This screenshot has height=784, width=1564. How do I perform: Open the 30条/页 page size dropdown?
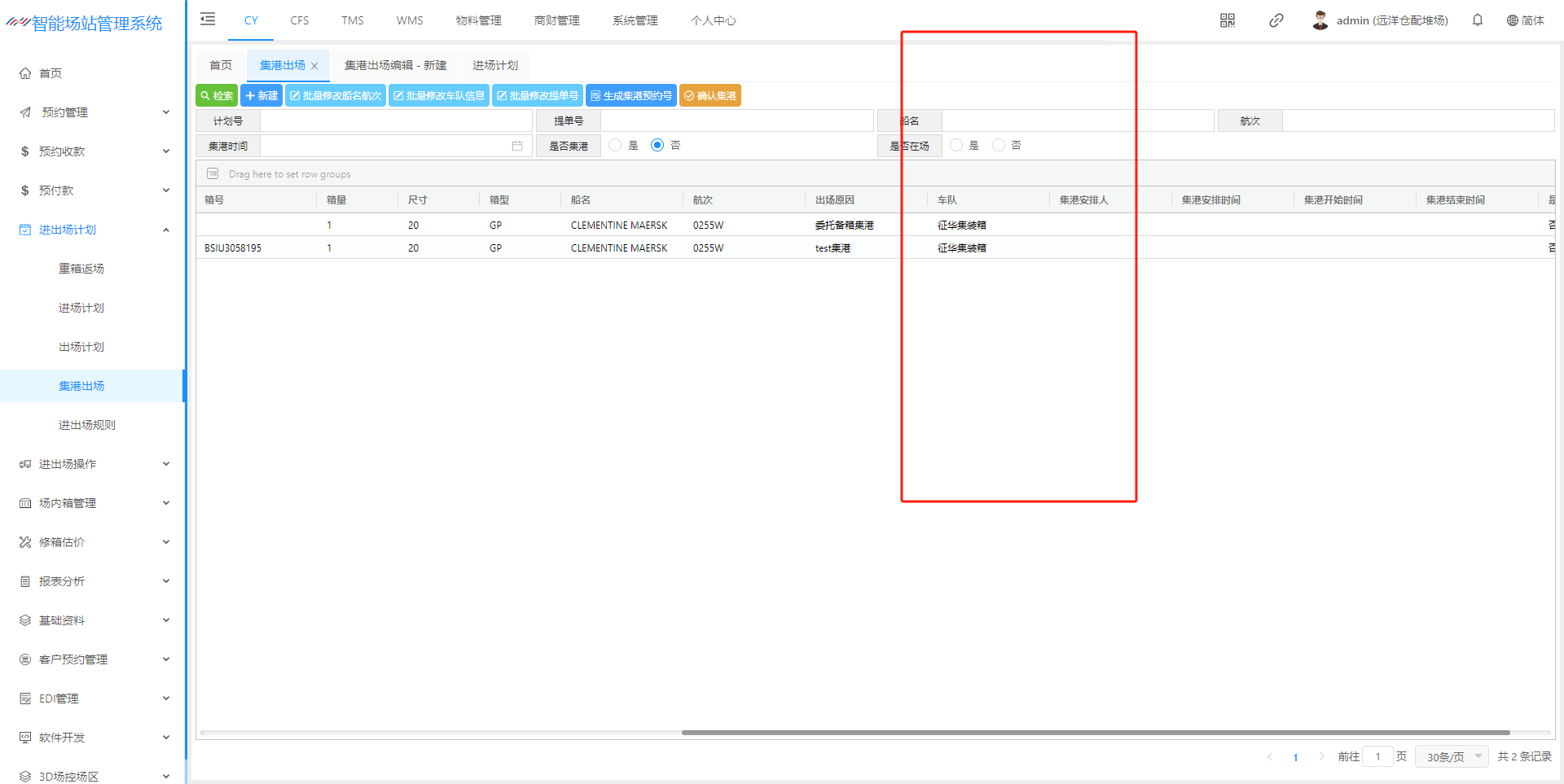tap(1452, 756)
